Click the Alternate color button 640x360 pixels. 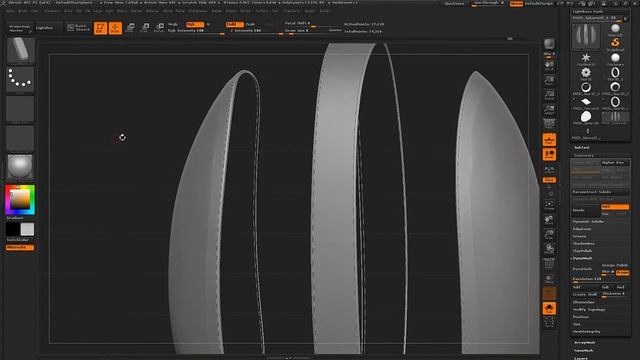[x=20, y=247]
